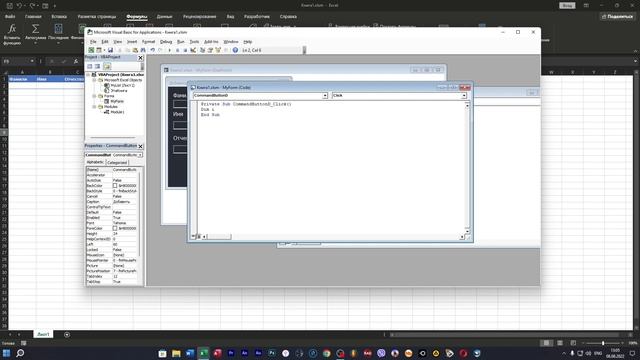Collapse the Modules folder in project tree

click(94, 107)
